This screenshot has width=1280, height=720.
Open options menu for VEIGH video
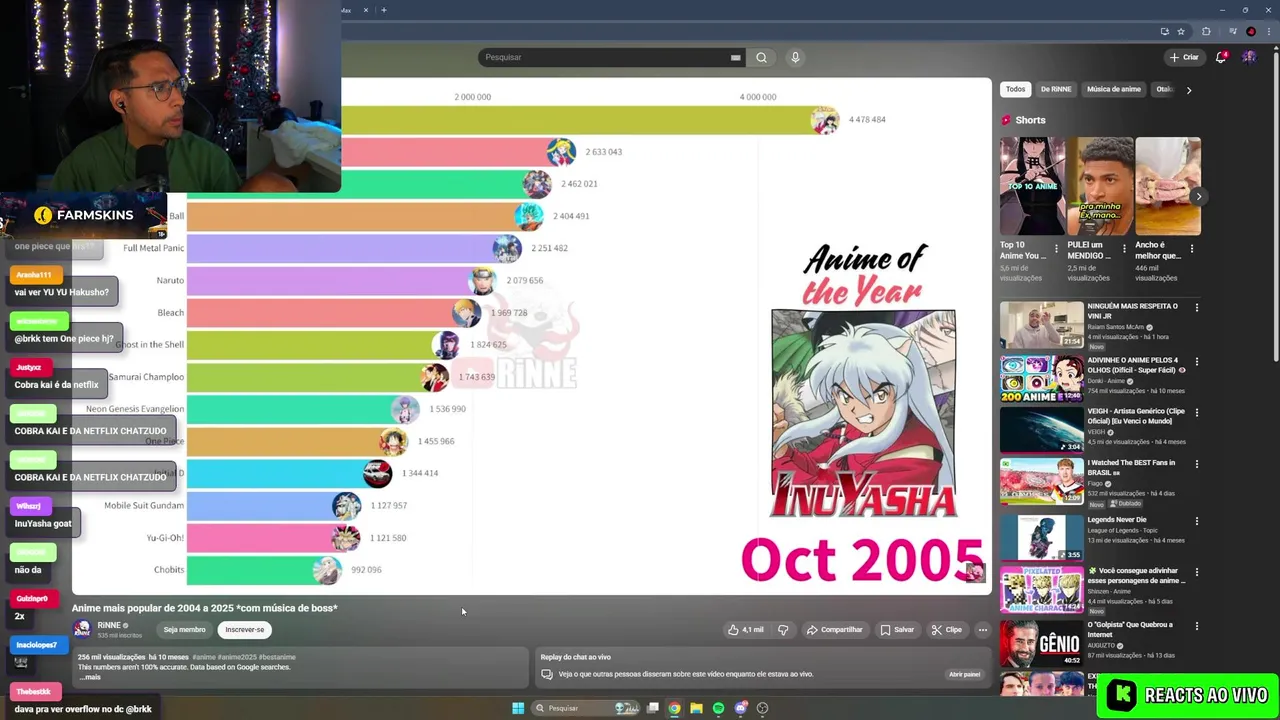1196,413
